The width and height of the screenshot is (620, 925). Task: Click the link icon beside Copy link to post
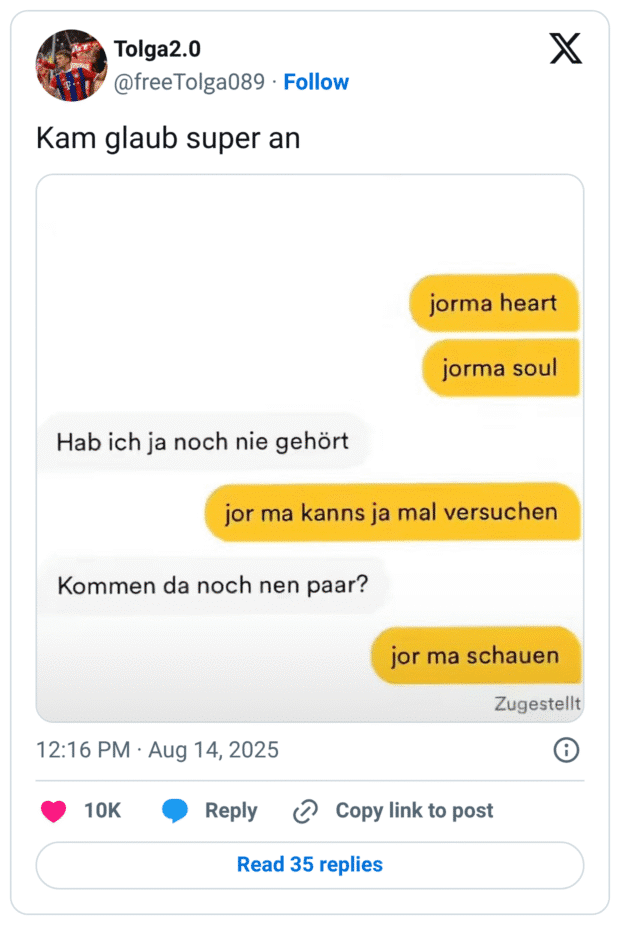coord(303,811)
